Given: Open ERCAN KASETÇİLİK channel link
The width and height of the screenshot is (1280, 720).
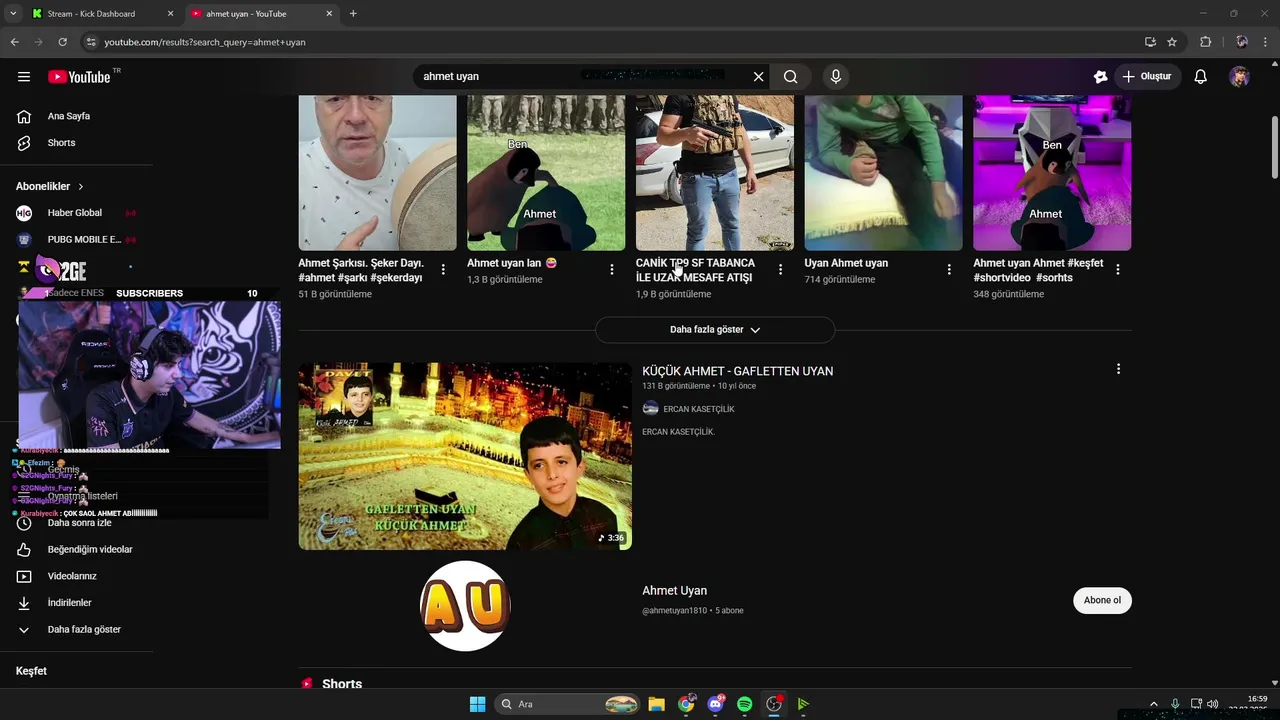Looking at the screenshot, I should click(x=698, y=409).
